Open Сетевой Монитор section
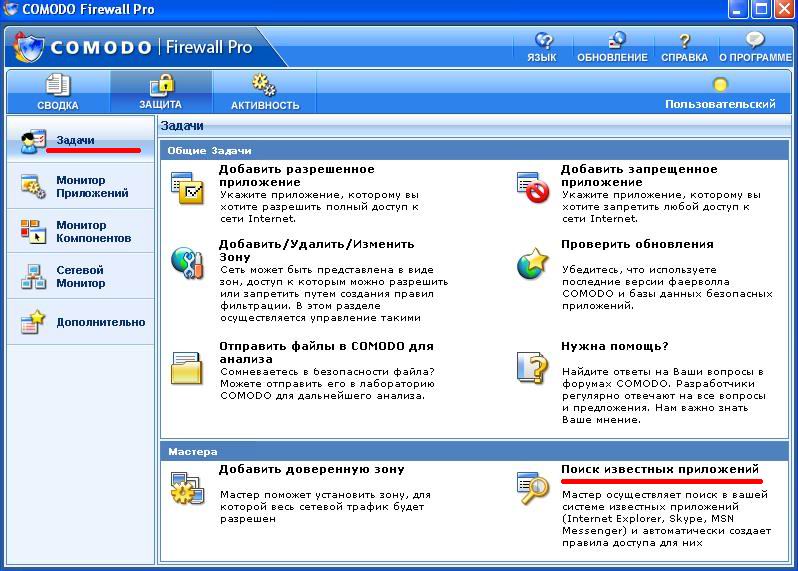 [x=81, y=276]
